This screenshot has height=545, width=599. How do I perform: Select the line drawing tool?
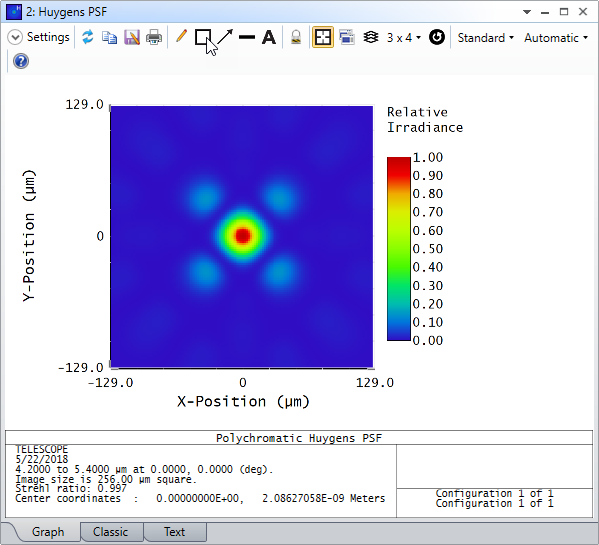tap(247, 37)
